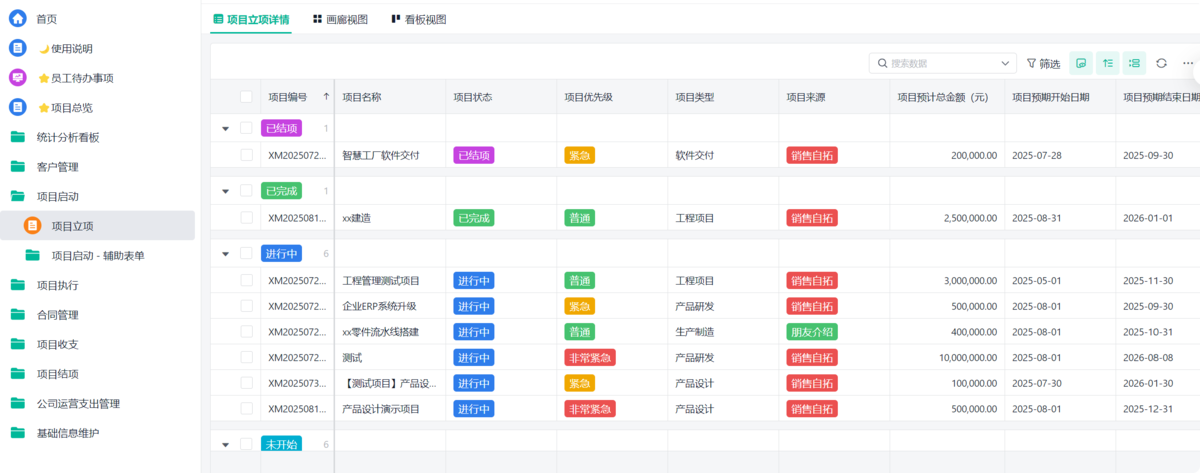Click the green comment panel toolbar icon

click(1080, 63)
